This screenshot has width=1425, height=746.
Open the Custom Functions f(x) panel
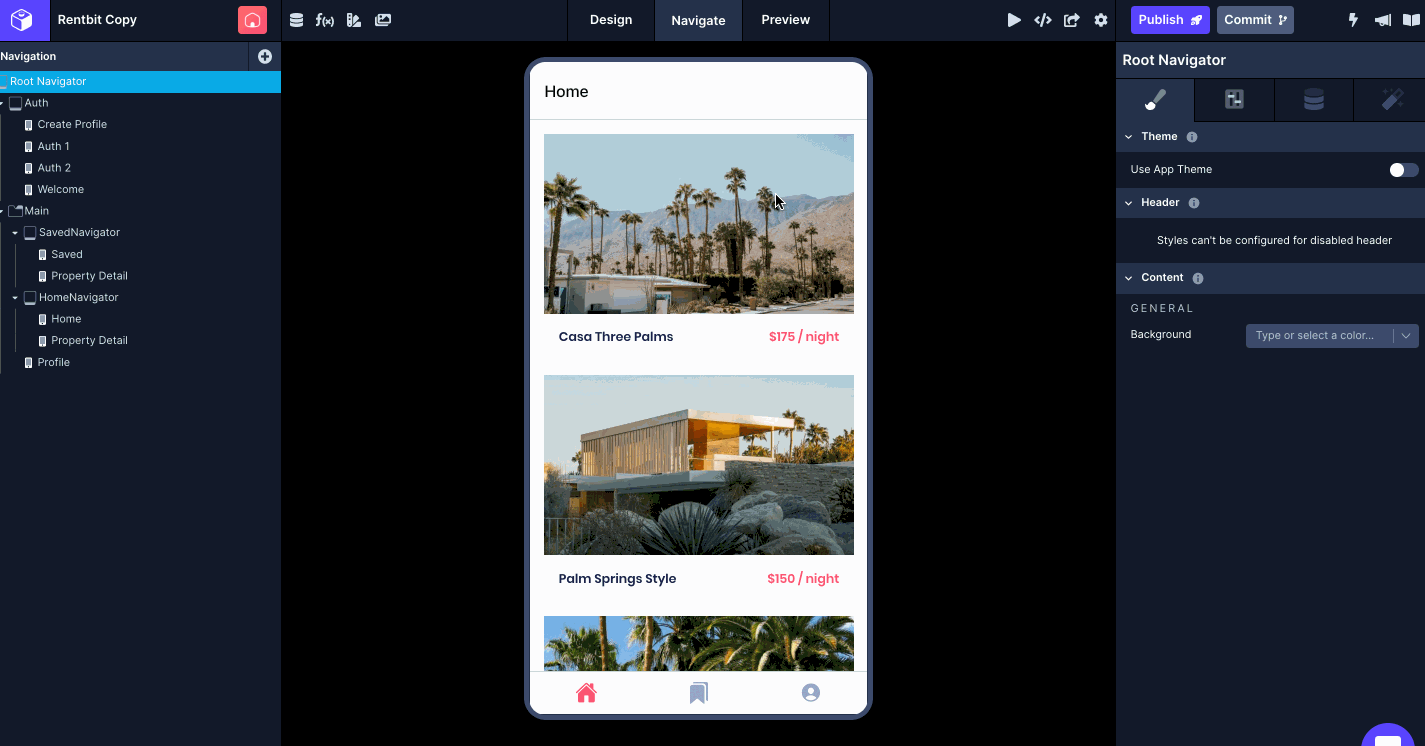(324, 19)
